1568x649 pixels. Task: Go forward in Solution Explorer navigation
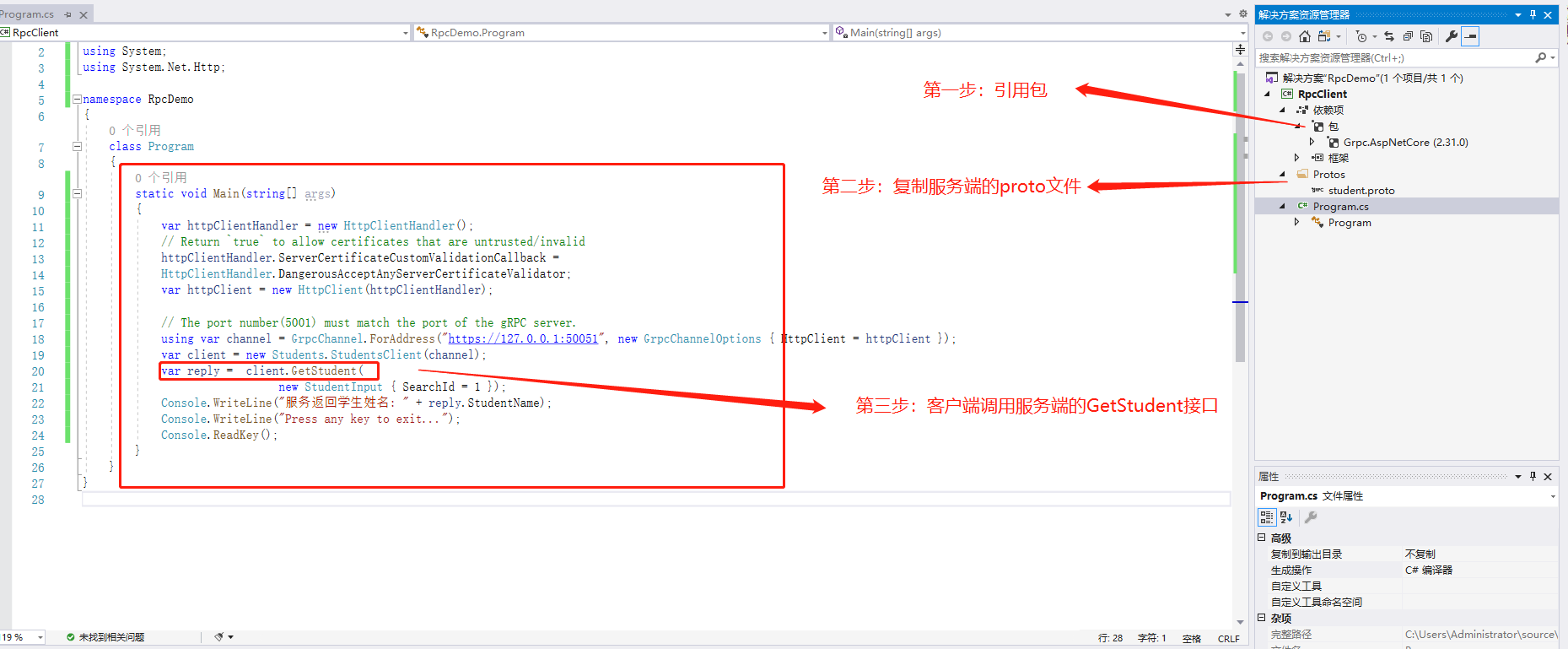(x=1285, y=36)
